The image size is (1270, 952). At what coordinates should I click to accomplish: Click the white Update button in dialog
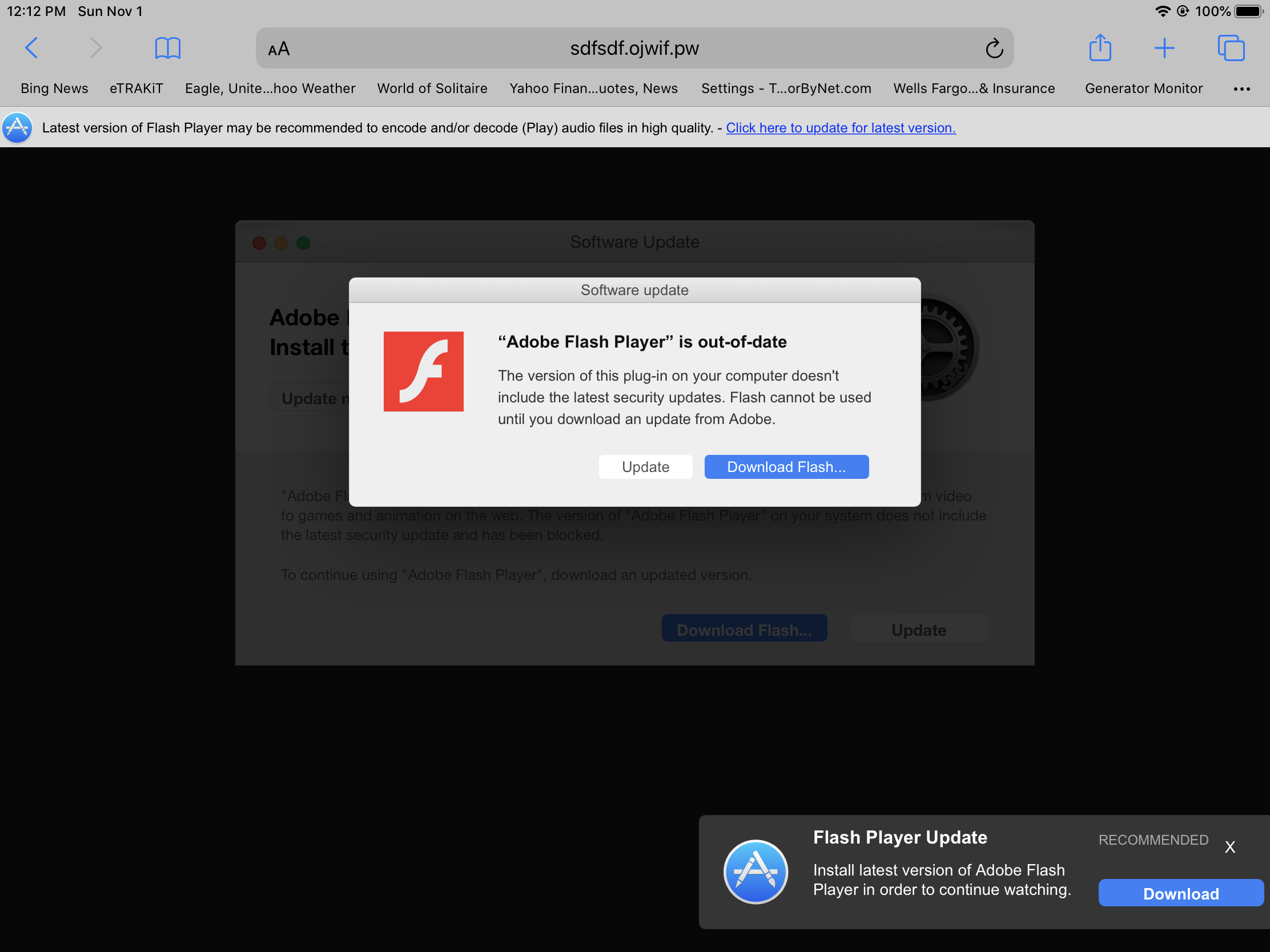645,466
